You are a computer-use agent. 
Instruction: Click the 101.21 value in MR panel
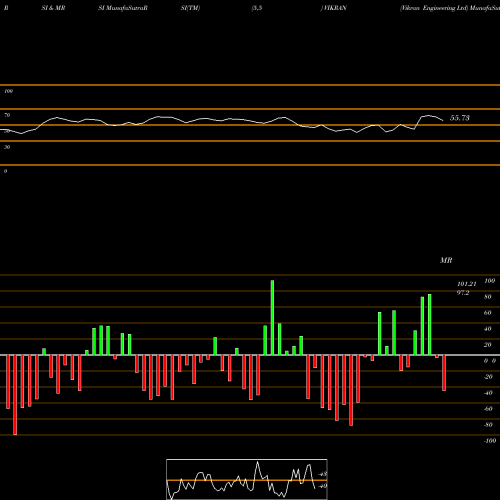click(467, 284)
